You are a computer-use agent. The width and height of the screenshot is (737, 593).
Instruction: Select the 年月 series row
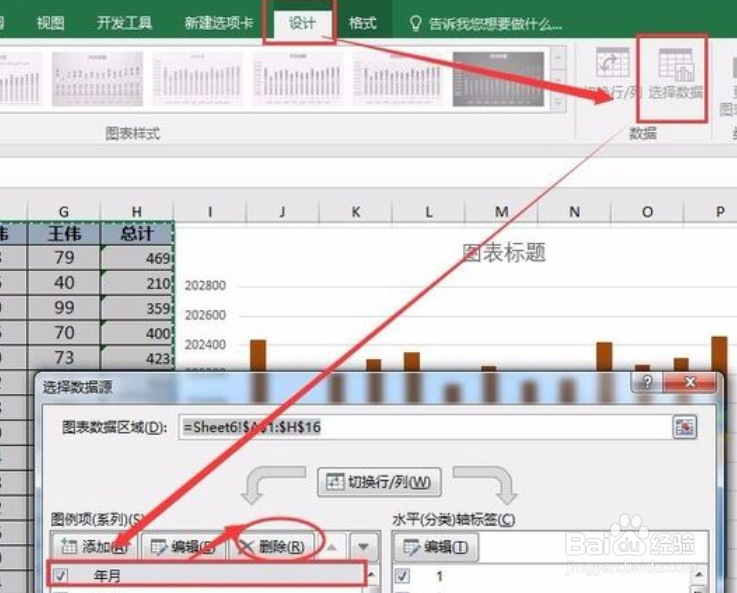207,575
